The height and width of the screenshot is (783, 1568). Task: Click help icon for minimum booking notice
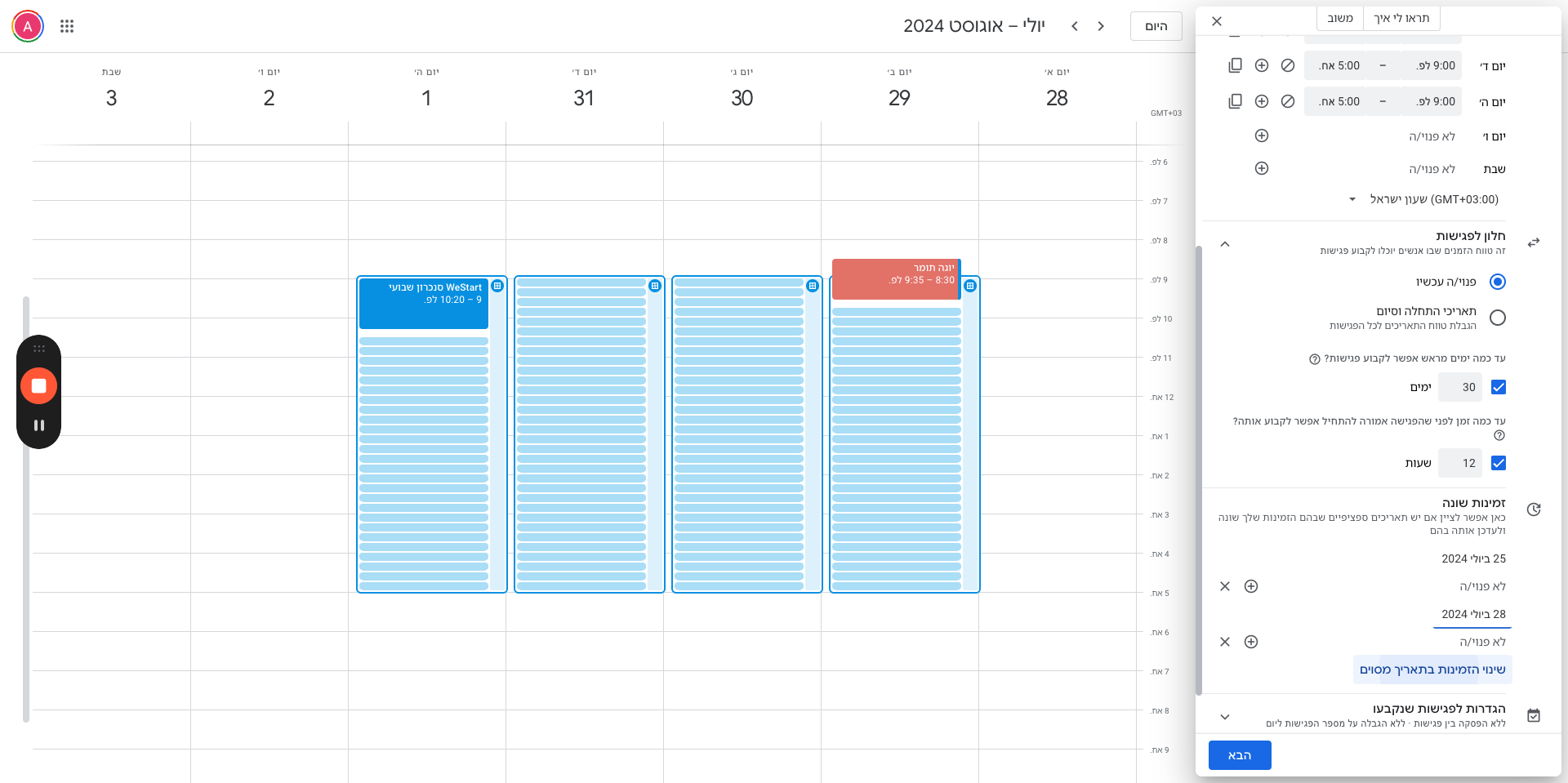tap(1499, 435)
